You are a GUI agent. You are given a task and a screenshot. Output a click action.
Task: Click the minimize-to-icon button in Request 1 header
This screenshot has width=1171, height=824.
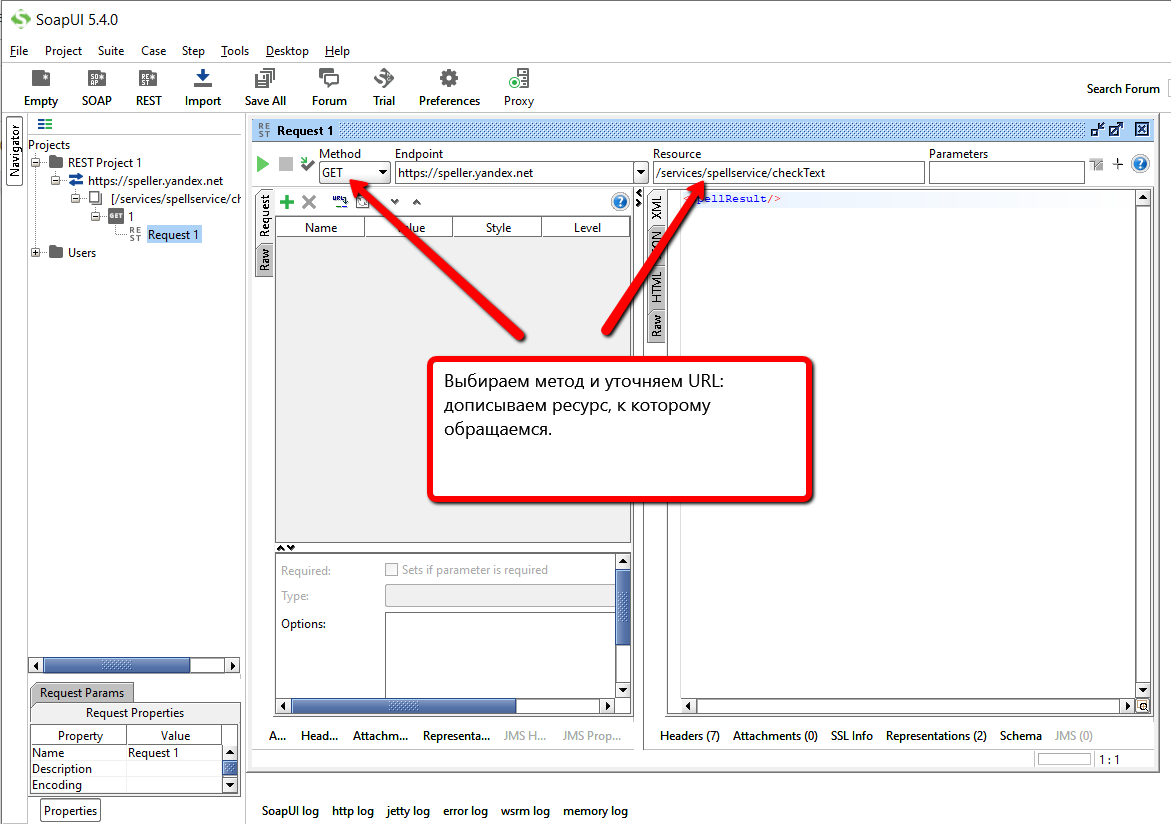pyautogui.click(x=1096, y=129)
